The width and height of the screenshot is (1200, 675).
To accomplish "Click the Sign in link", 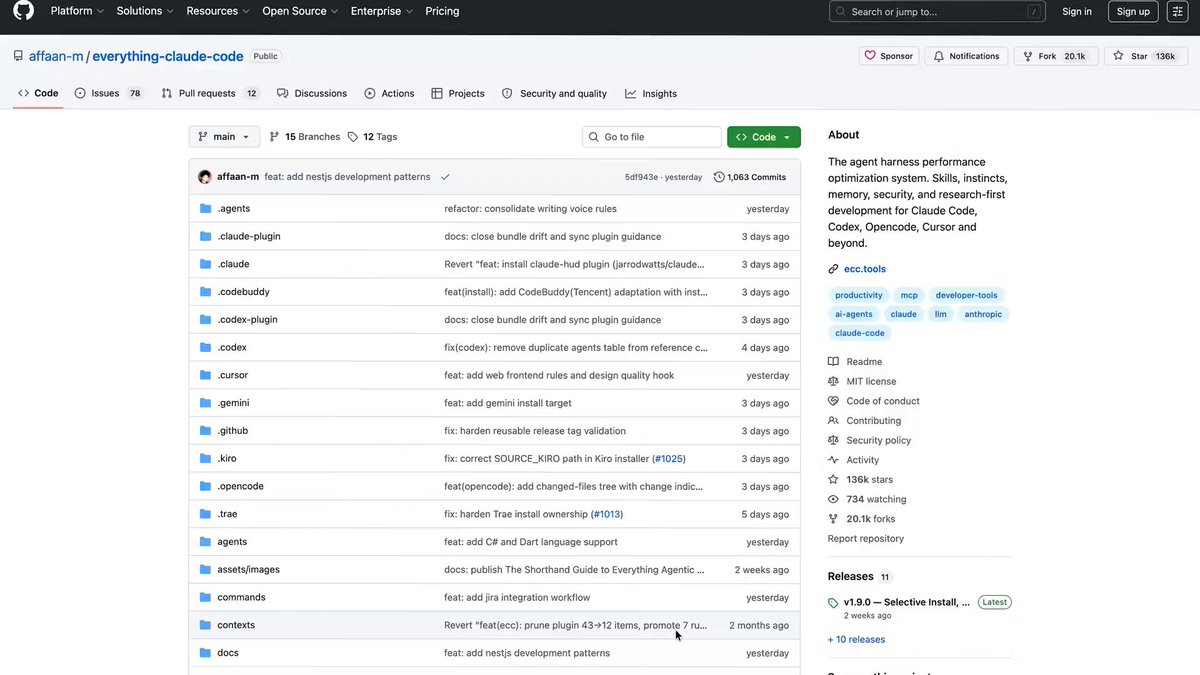I will 1077,11.
